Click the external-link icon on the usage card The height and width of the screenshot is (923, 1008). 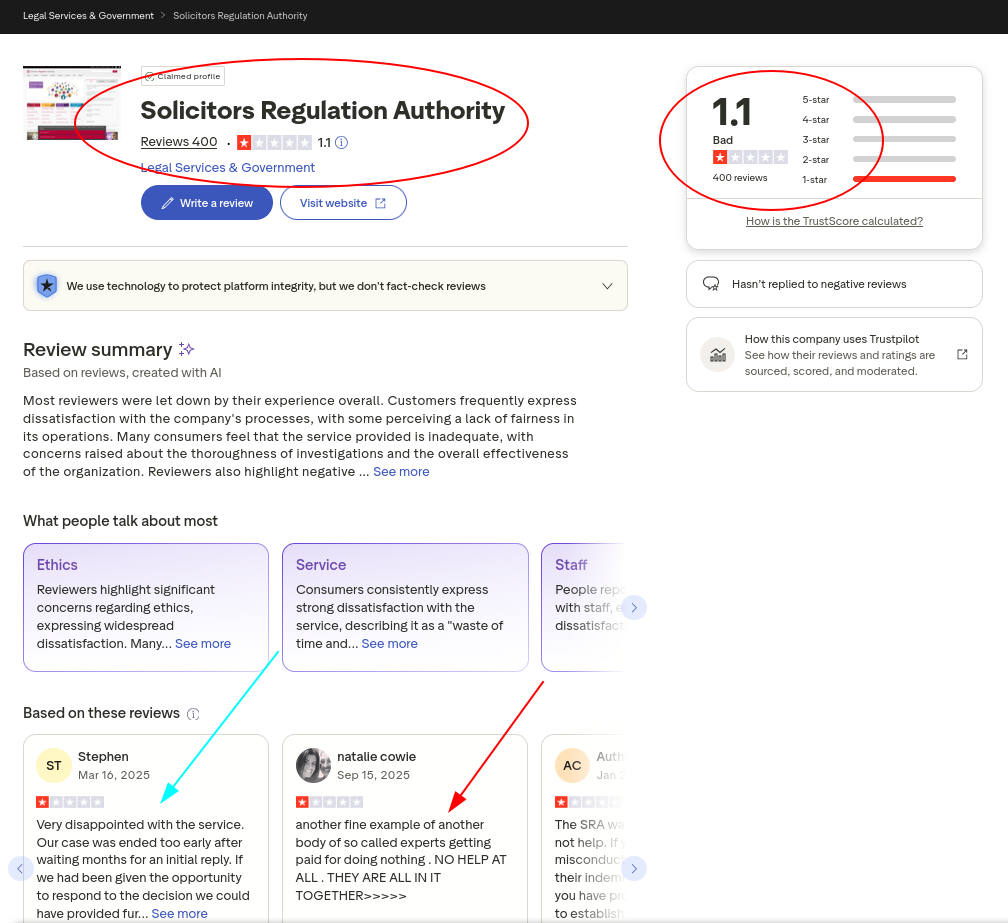click(x=961, y=354)
